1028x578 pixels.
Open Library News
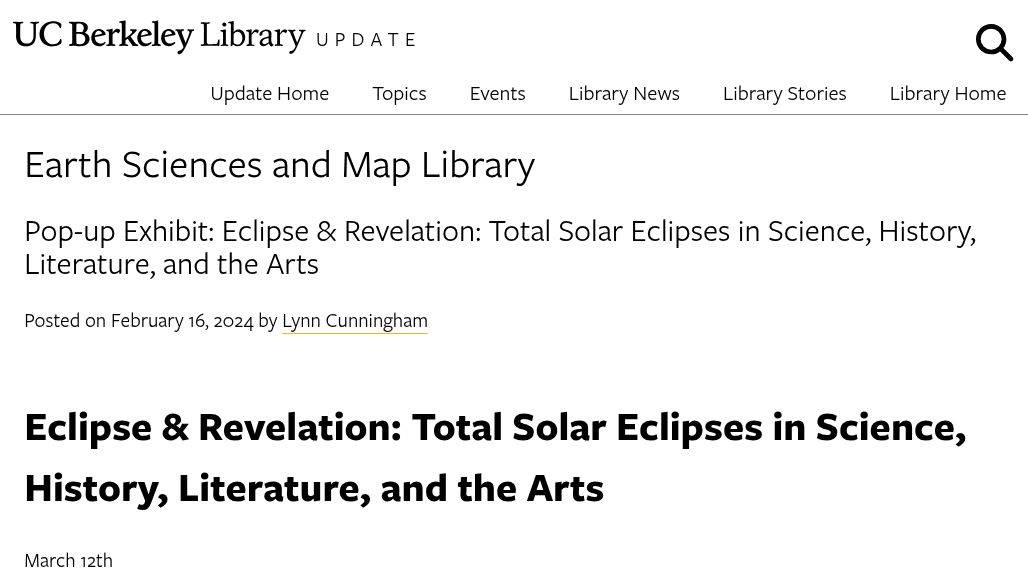click(624, 92)
